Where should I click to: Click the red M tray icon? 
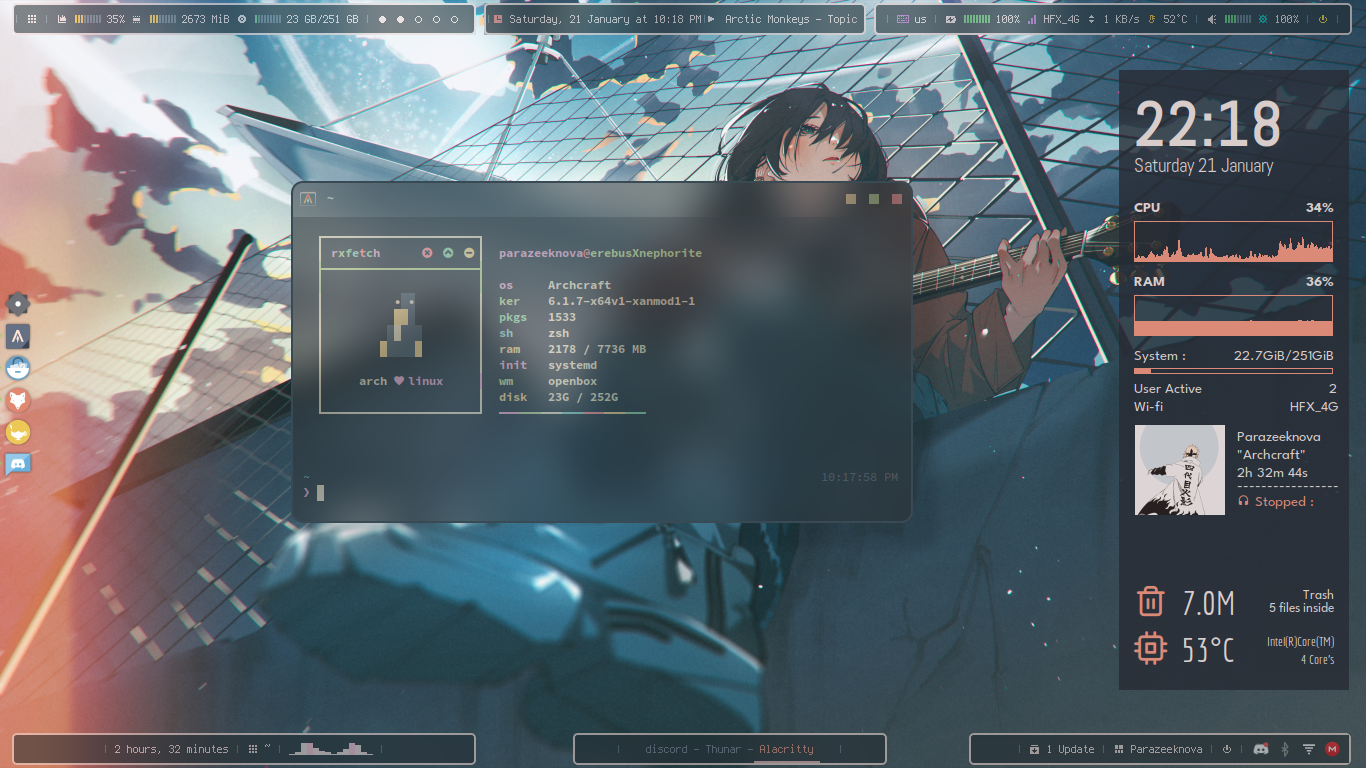tap(1332, 749)
